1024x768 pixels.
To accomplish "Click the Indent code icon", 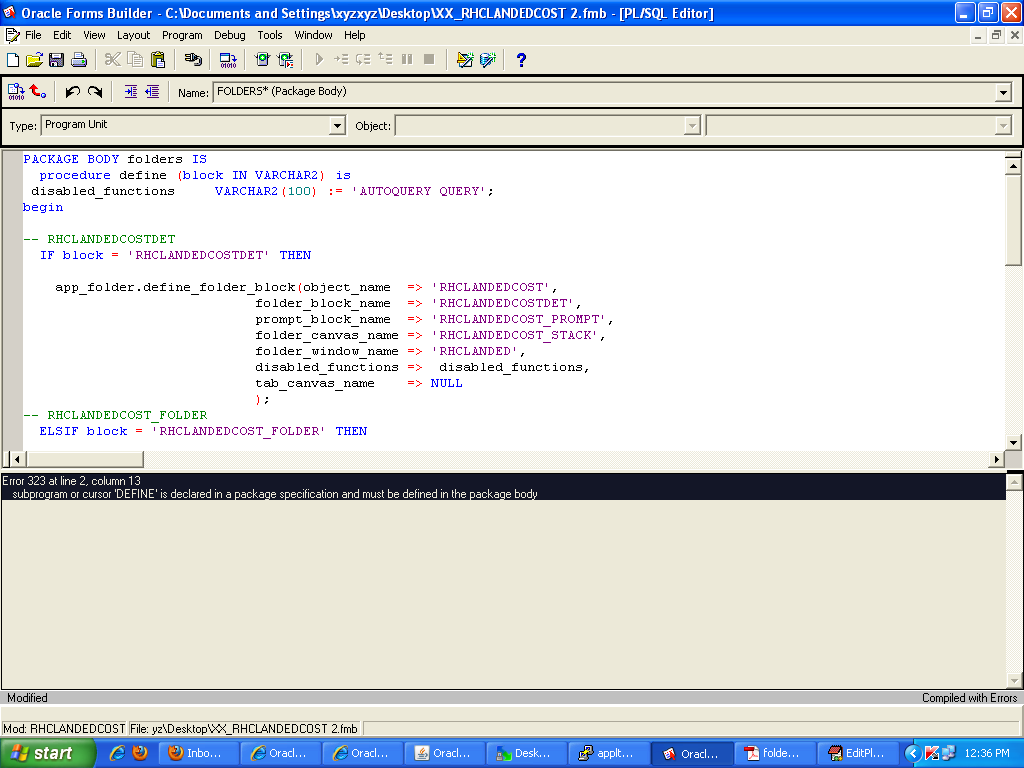I will point(131,92).
